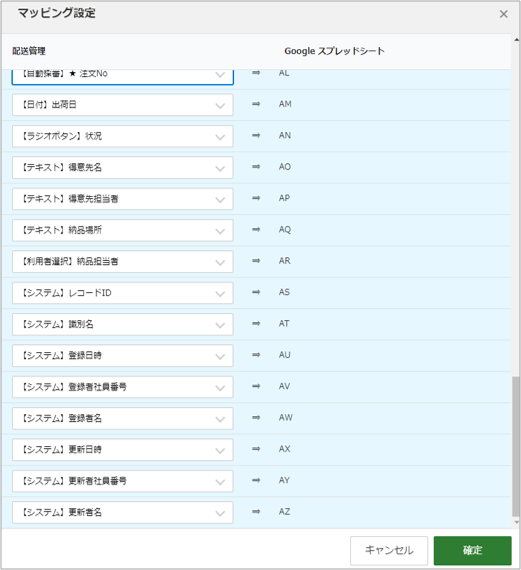Expand the 【システム】識別名 dropdown
521x570 pixels.
123,324
